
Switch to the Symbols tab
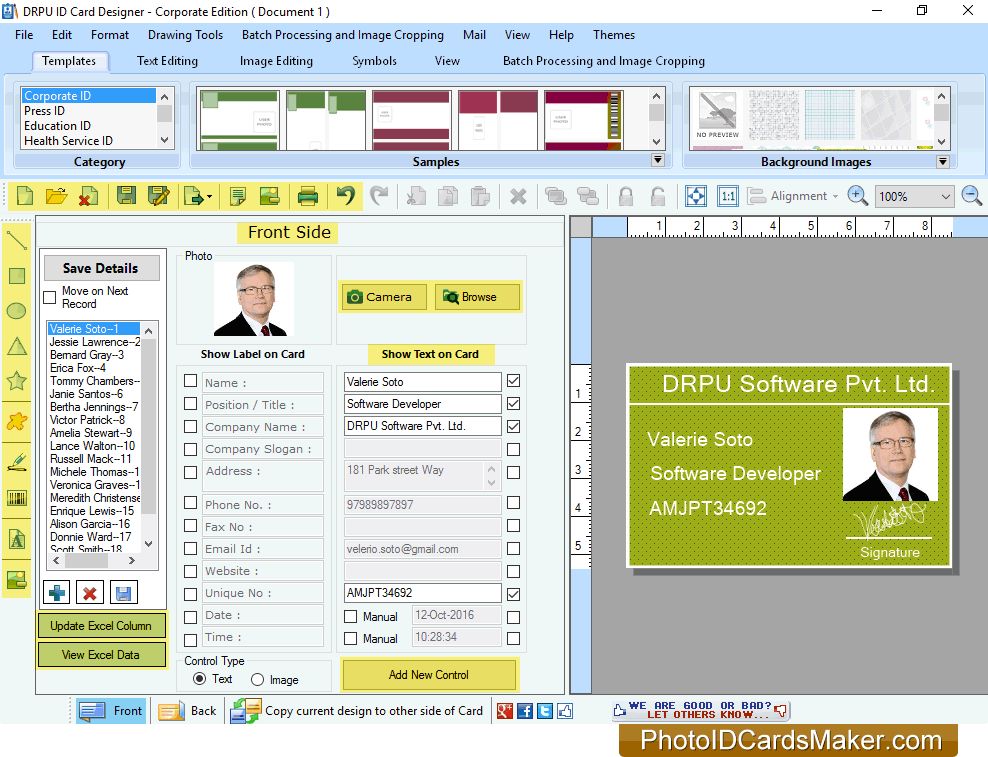[374, 61]
